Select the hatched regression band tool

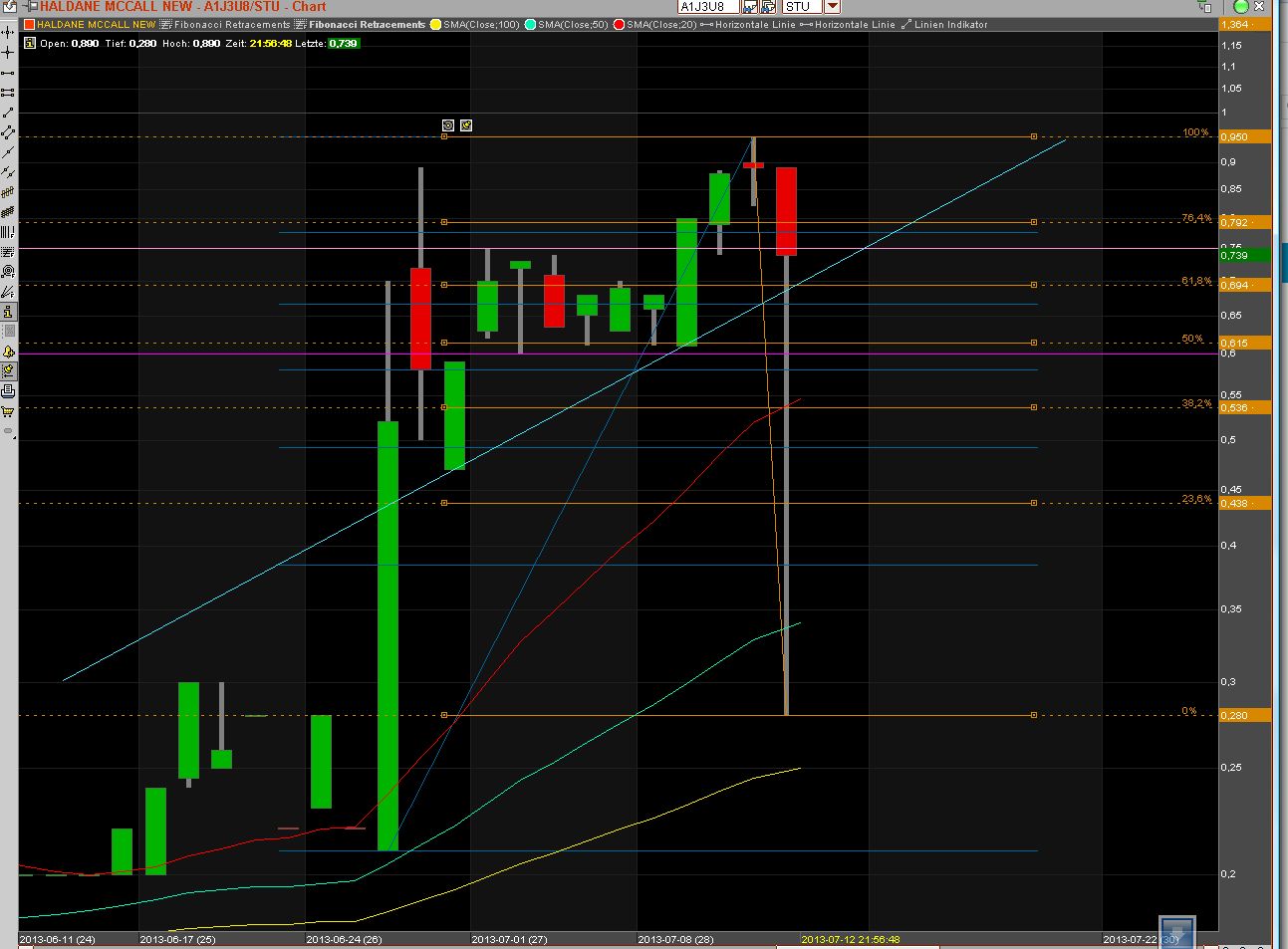click(x=8, y=212)
